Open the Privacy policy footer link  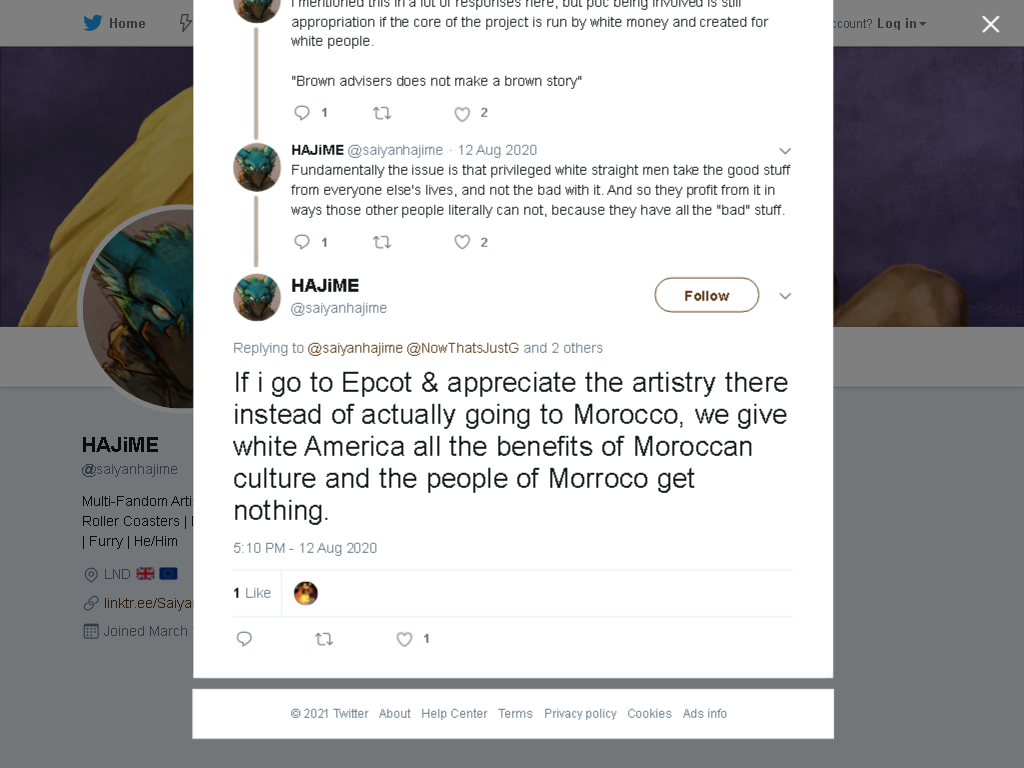click(x=580, y=714)
